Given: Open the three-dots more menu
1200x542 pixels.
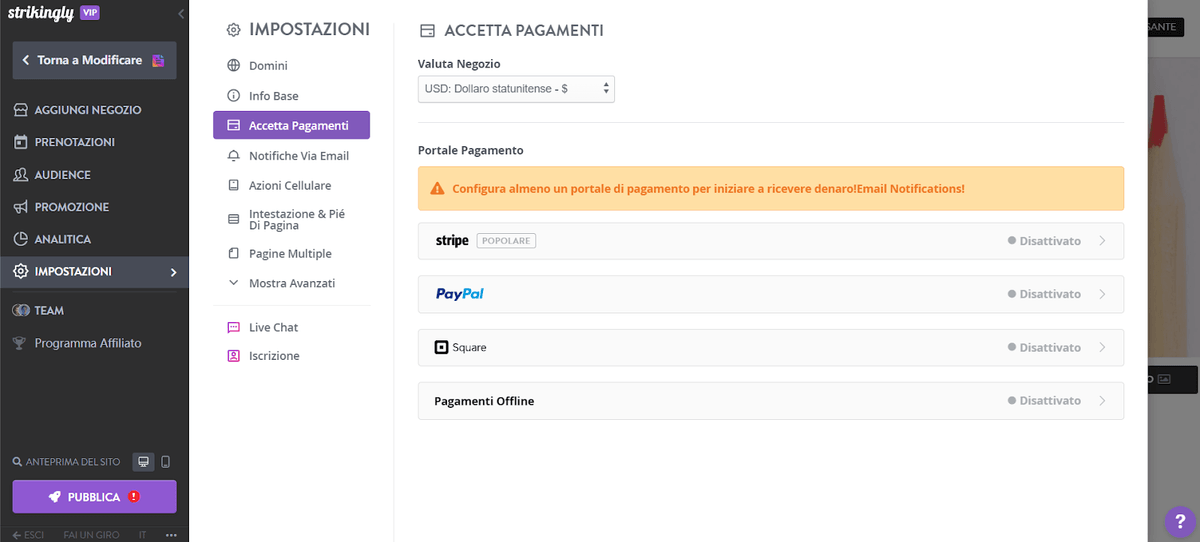Looking at the screenshot, I should (x=171, y=535).
